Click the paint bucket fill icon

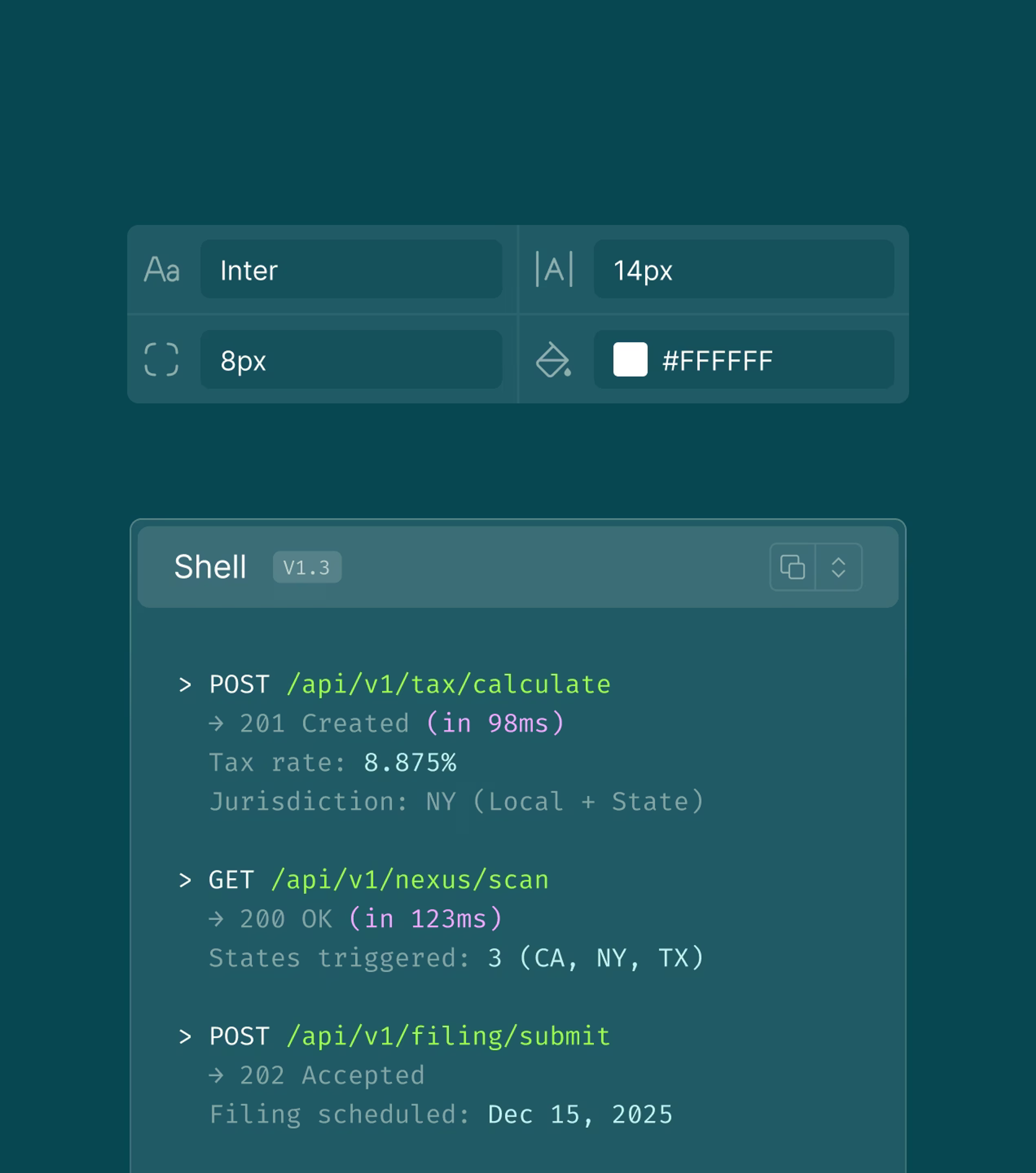[x=553, y=360]
